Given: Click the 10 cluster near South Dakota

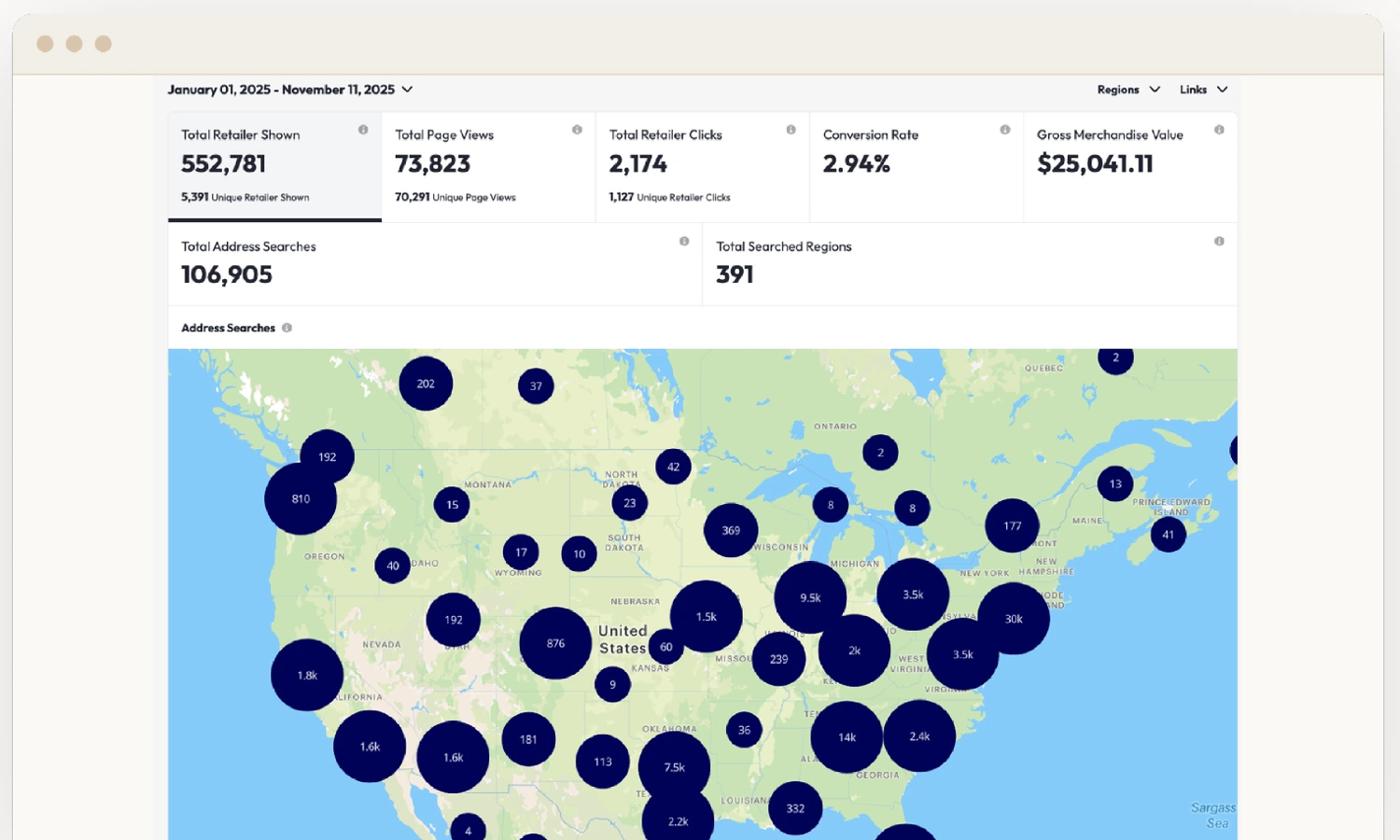Looking at the screenshot, I should (x=579, y=553).
